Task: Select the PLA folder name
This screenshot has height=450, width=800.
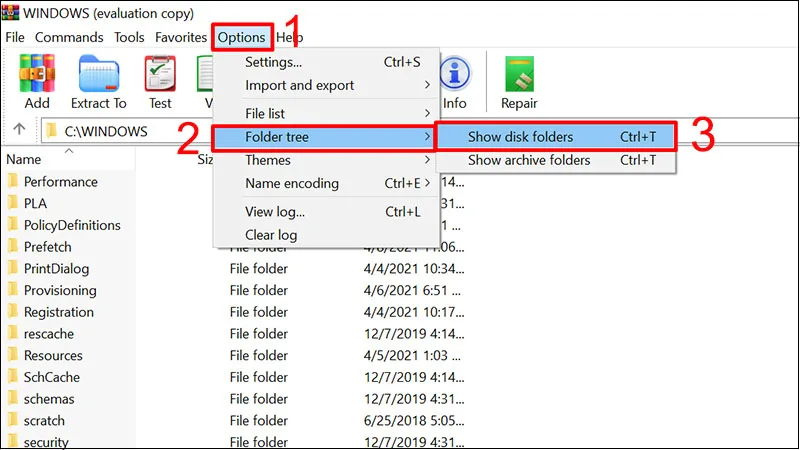Action: coord(35,203)
